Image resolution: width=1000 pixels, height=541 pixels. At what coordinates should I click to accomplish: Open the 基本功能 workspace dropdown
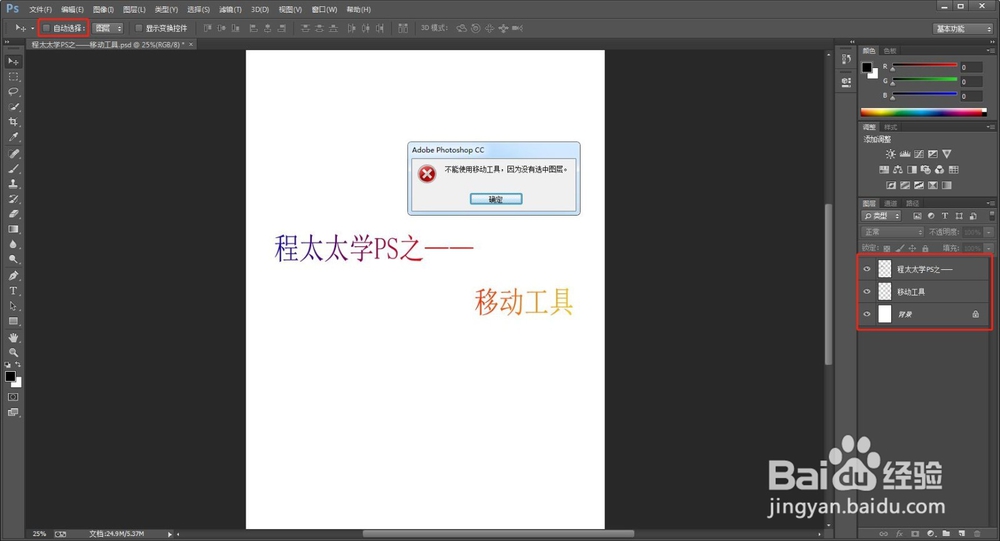(963, 29)
